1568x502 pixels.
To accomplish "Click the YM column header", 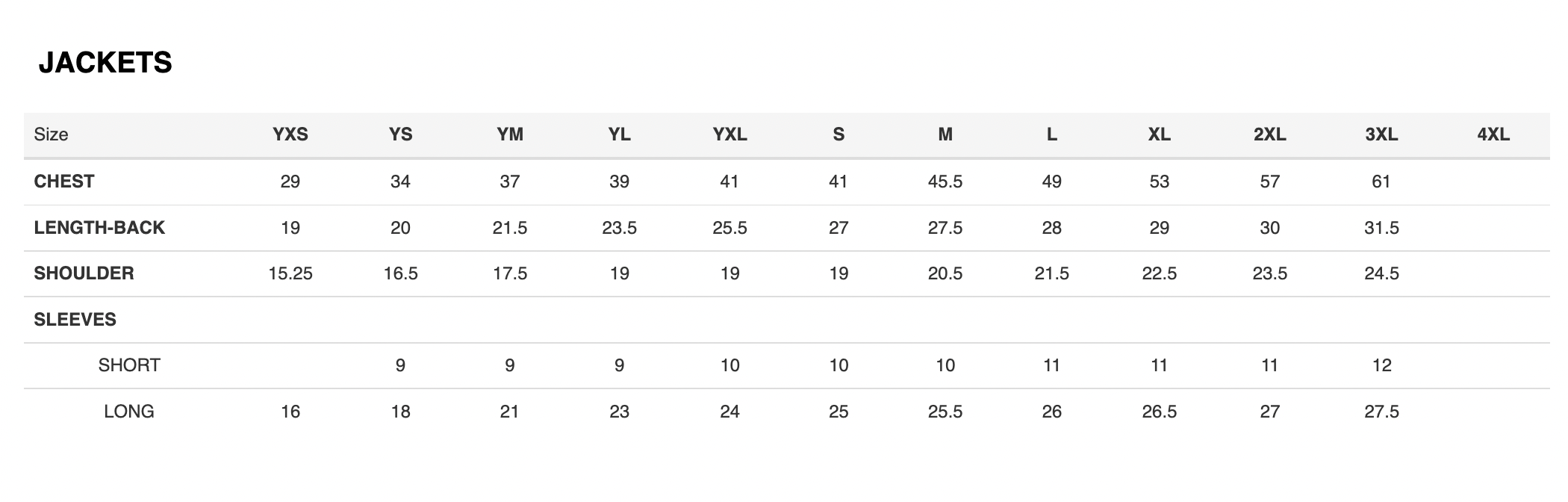I will click(x=510, y=134).
